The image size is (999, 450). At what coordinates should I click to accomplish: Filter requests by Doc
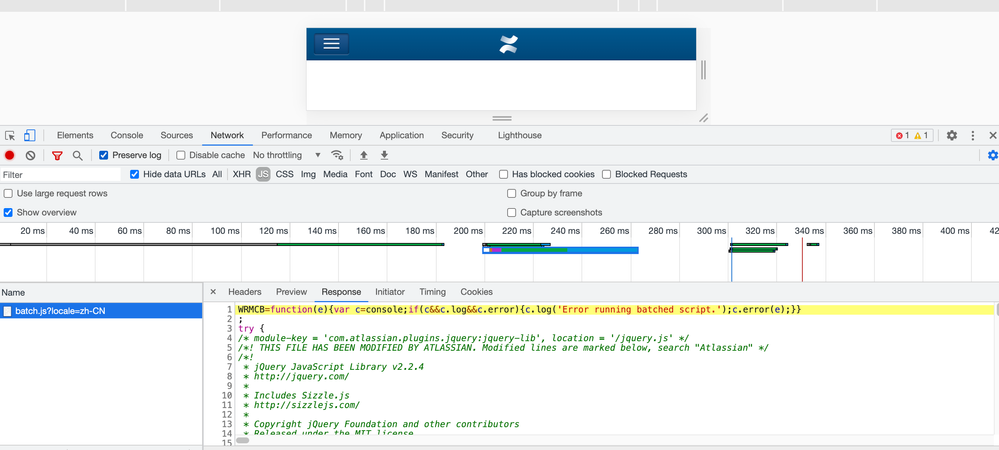point(388,174)
